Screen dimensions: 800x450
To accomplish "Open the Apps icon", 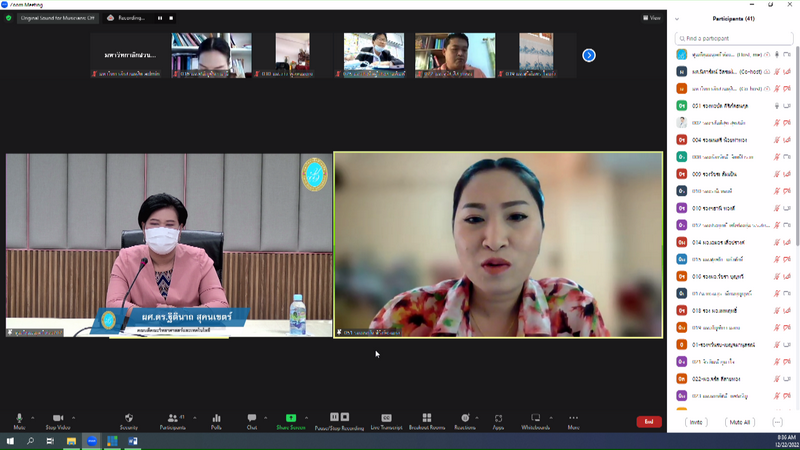I will click(498, 418).
